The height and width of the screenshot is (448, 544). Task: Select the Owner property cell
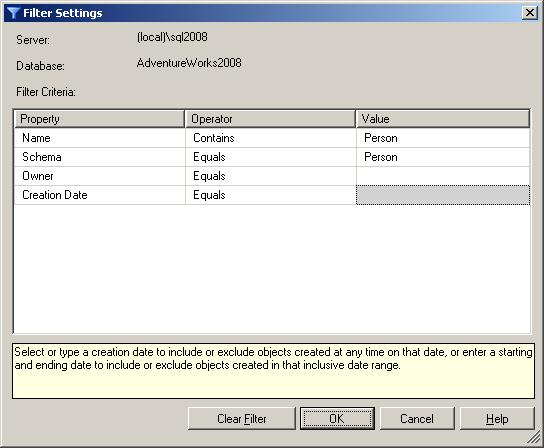(x=100, y=176)
